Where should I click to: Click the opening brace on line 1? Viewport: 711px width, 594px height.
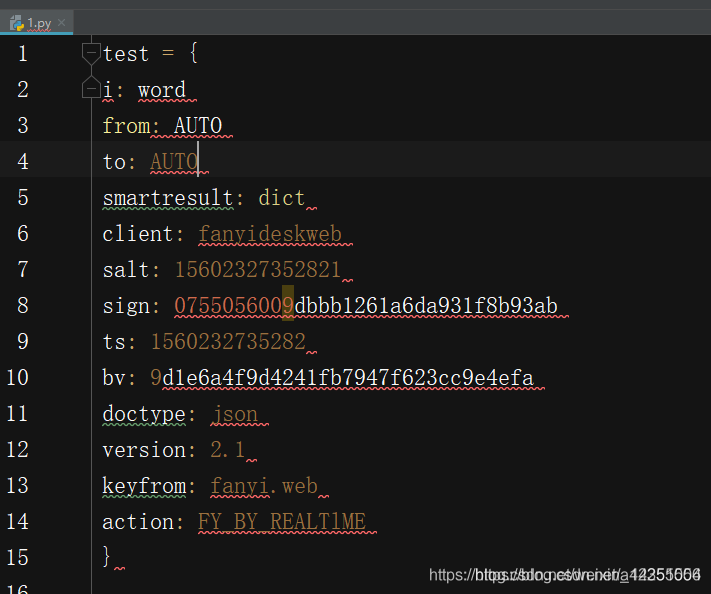click(194, 53)
